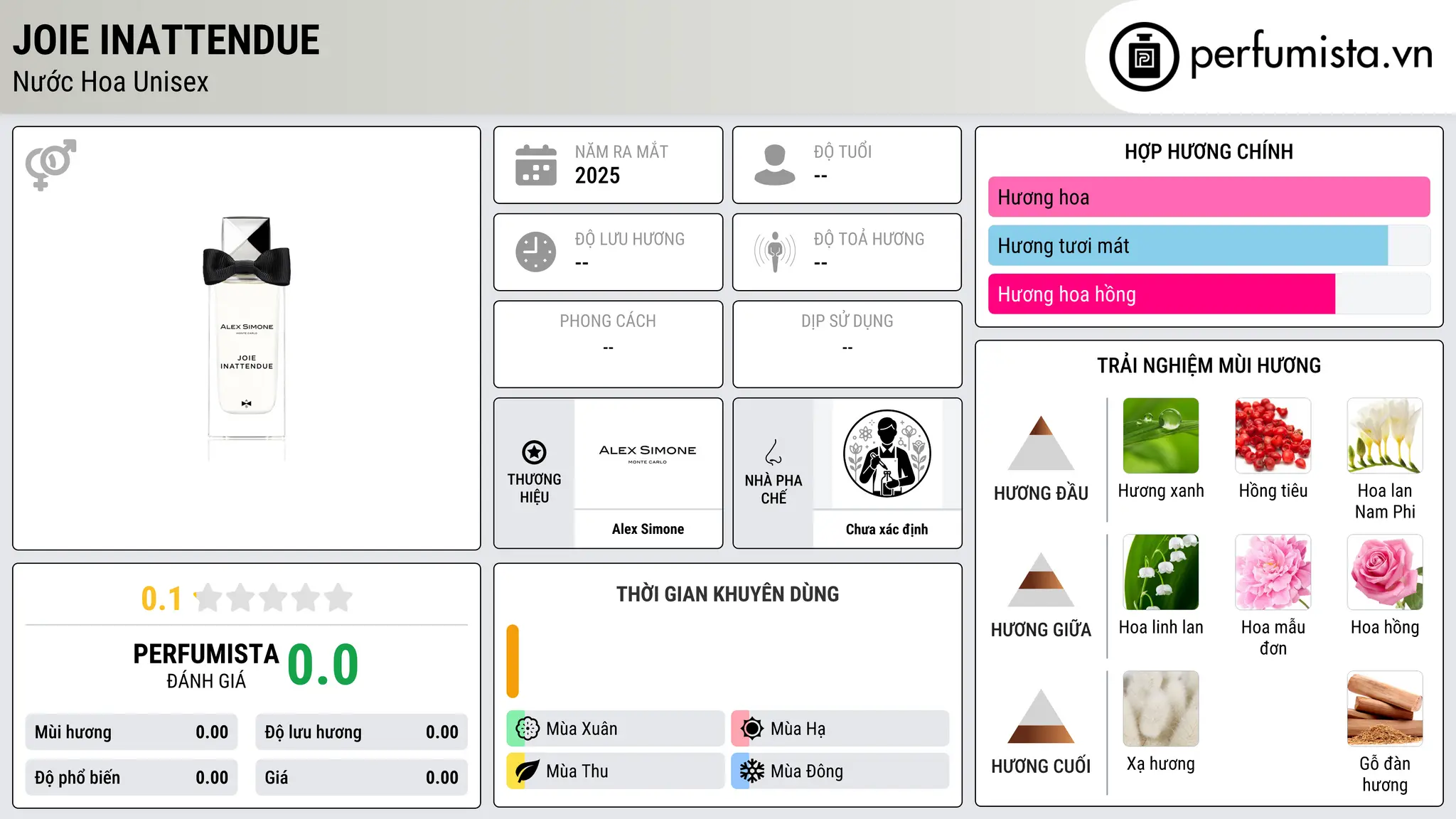This screenshot has width=1456, height=819.
Task: Click the Nước Hoa Unisex subtitle
Action: point(111,82)
